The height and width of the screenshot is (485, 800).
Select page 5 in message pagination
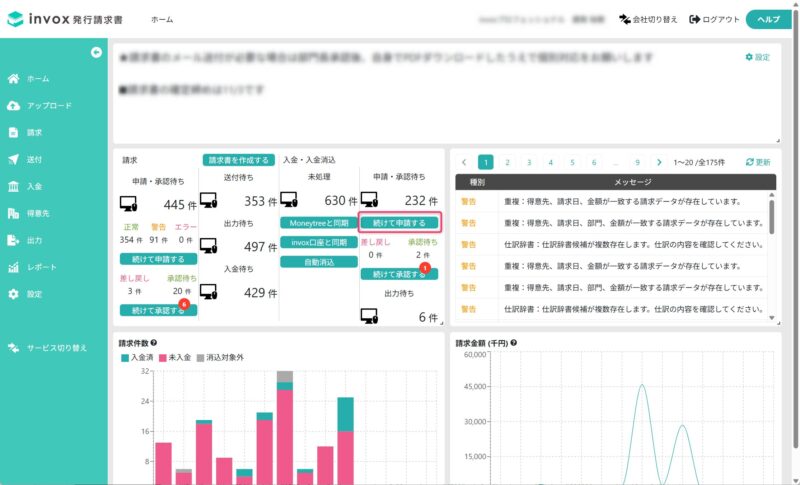point(572,162)
